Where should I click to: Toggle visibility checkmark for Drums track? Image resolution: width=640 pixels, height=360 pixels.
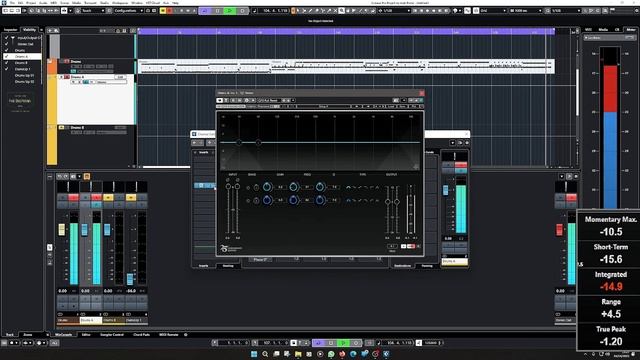pyautogui.click(x=7, y=50)
